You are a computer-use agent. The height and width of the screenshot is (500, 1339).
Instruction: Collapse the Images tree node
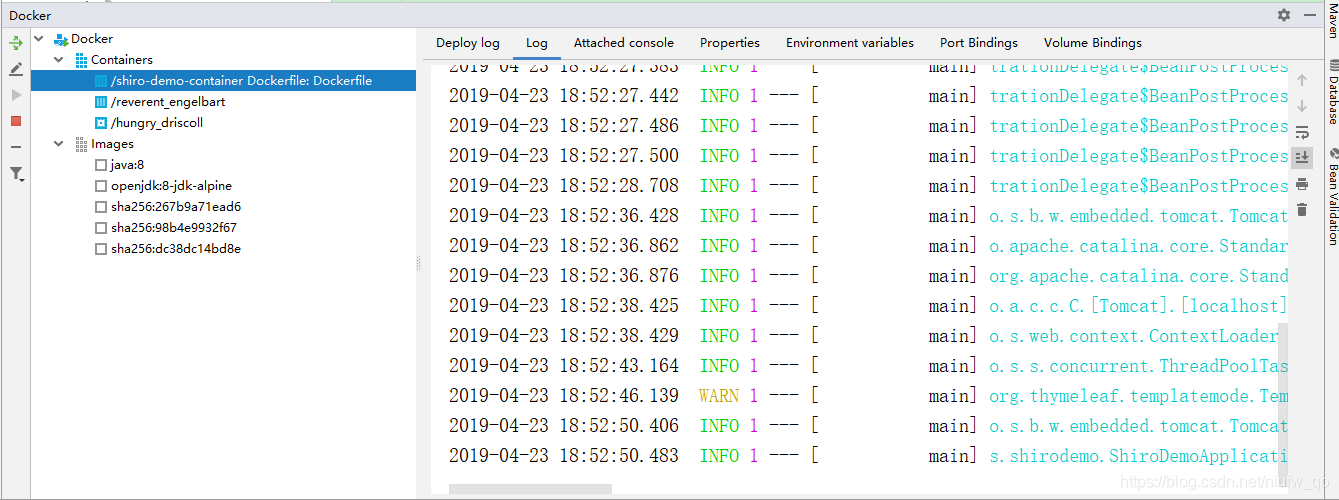coord(59,144)
